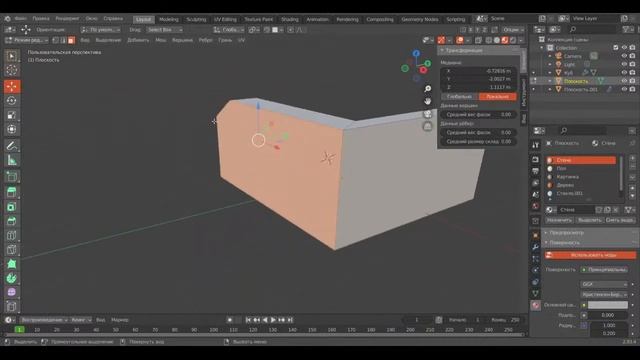640x360 pixels.
Task: Click the pan view hand icon
Action: tap(427, 101)
